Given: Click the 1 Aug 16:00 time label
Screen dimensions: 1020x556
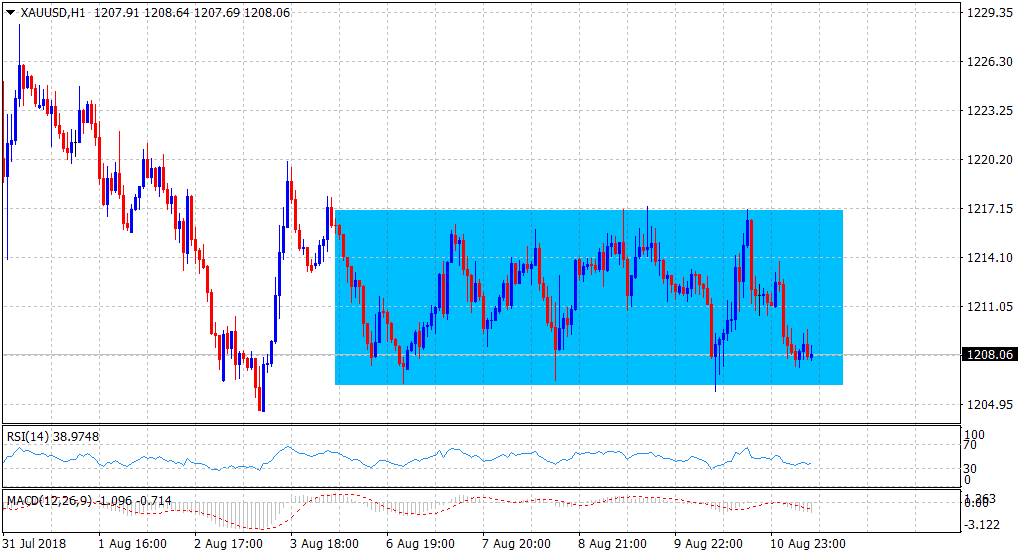Looking at the screenshot, I should 132,544.
